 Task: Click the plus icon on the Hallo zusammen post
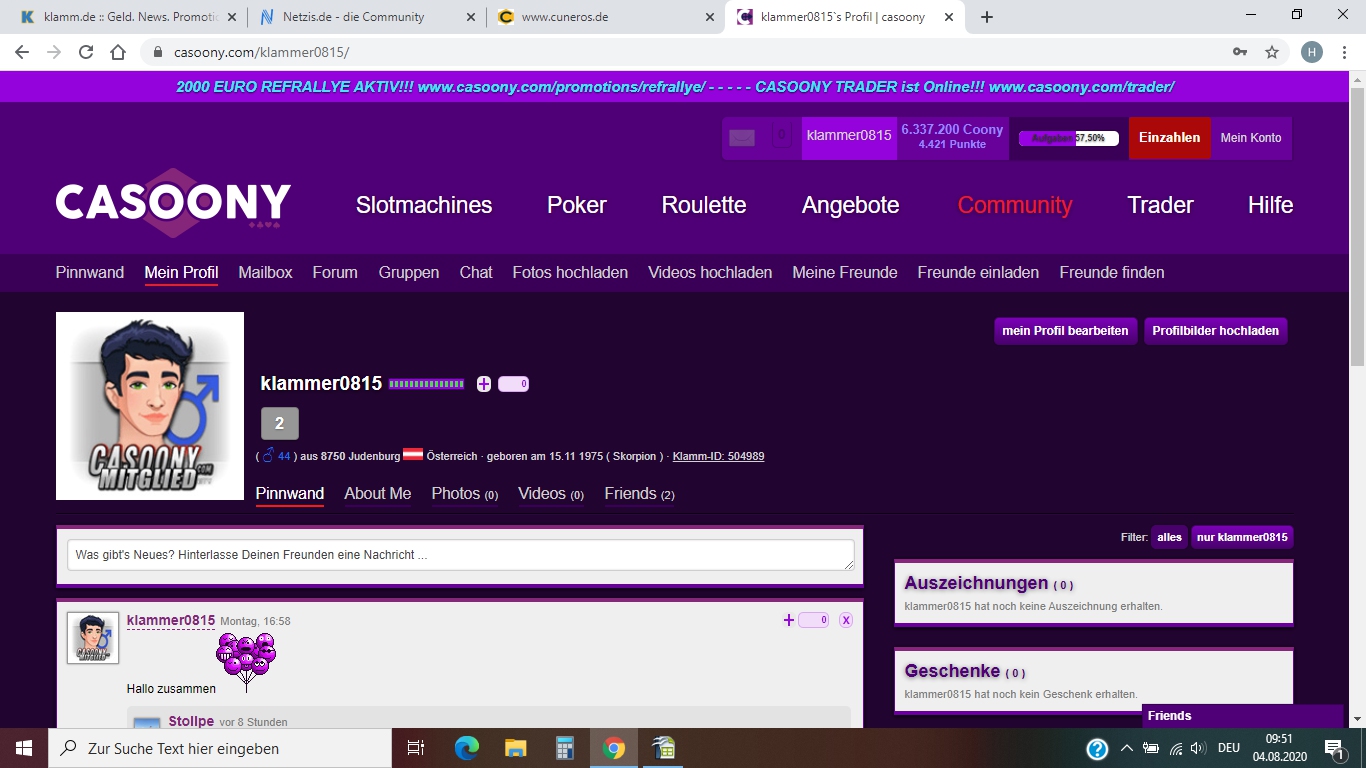[x=788, y=620]
